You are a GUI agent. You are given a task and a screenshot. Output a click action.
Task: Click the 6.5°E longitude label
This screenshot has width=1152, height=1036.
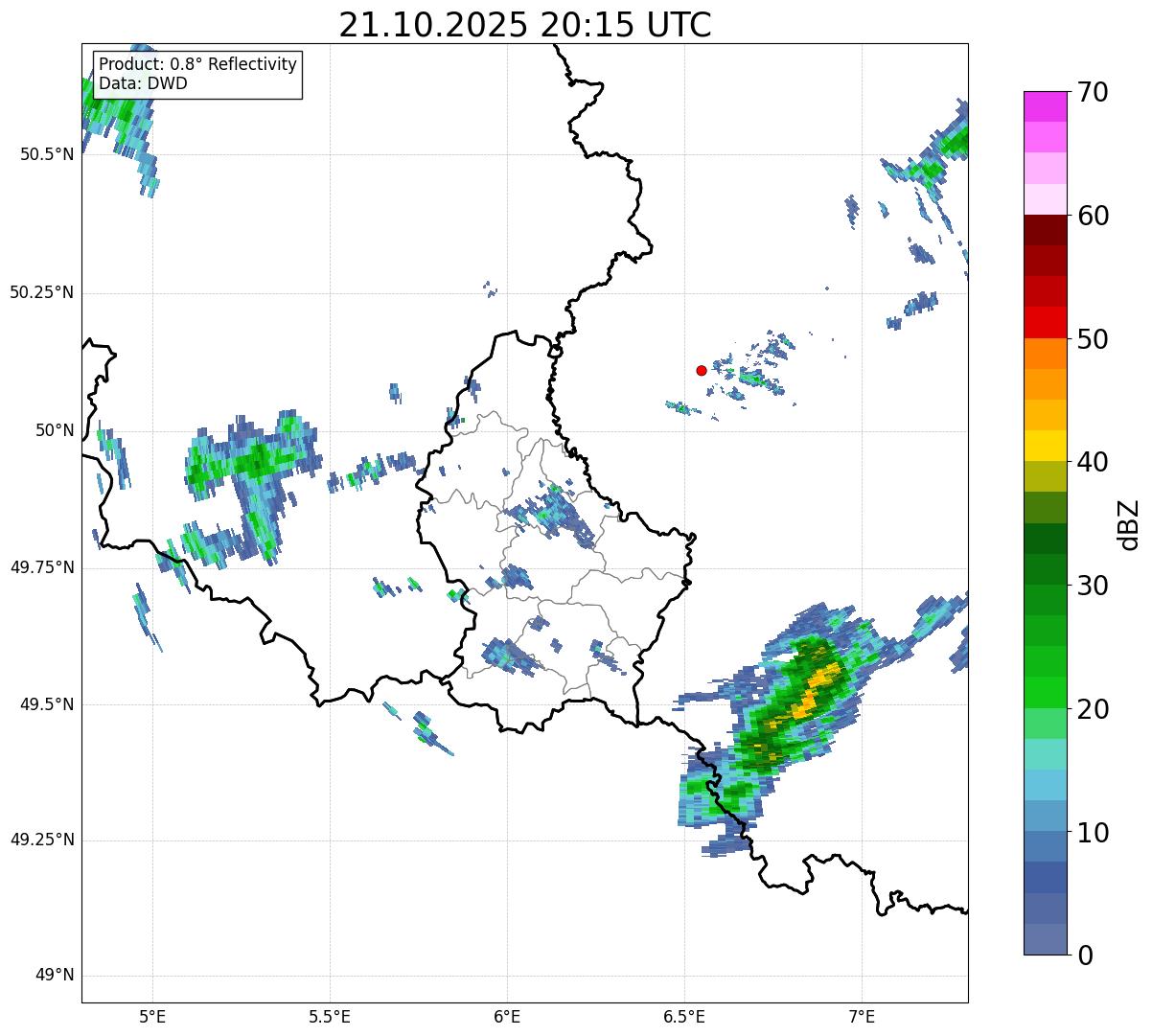(x=684, y=1016)
